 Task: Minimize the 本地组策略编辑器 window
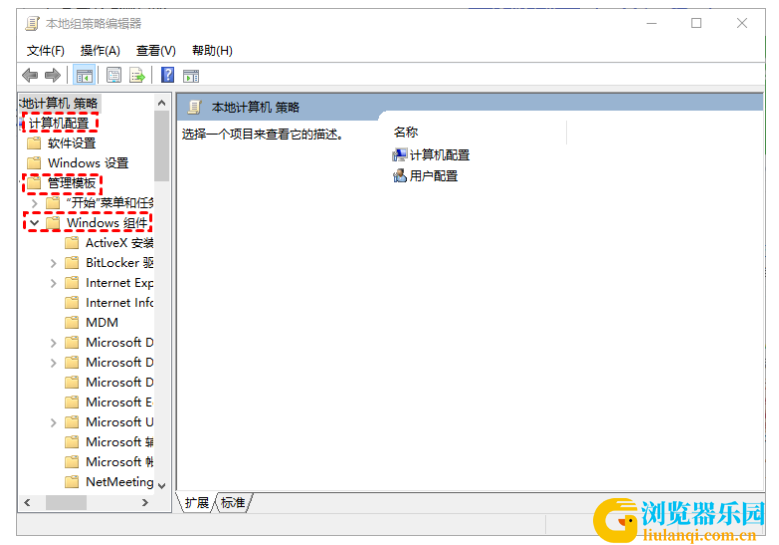(x=651, y=23)
